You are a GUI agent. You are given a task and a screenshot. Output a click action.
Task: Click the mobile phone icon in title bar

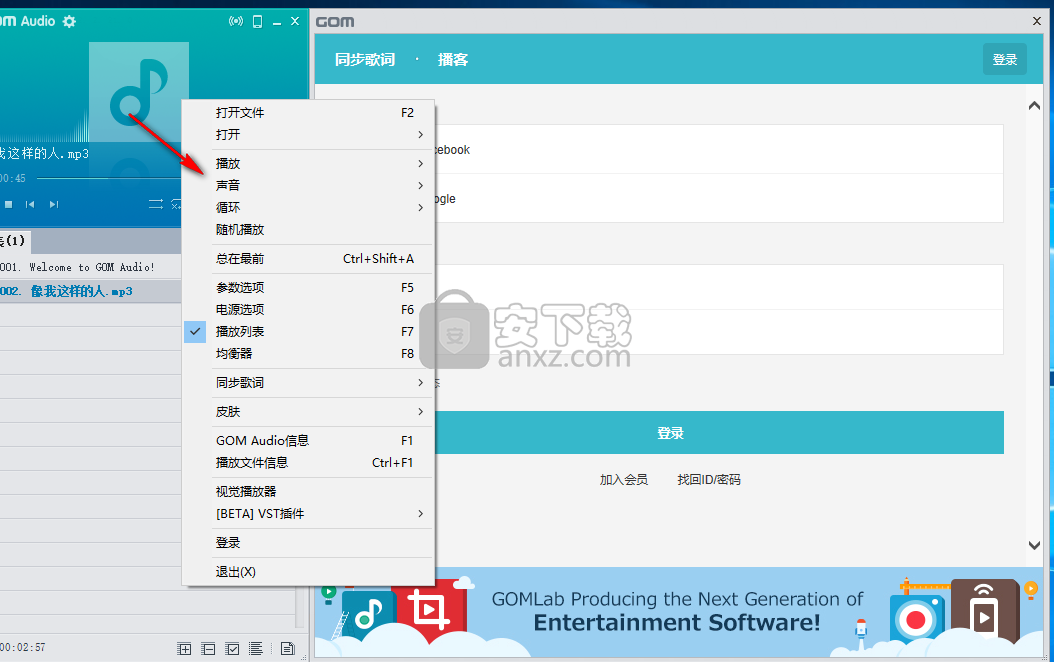257,21
